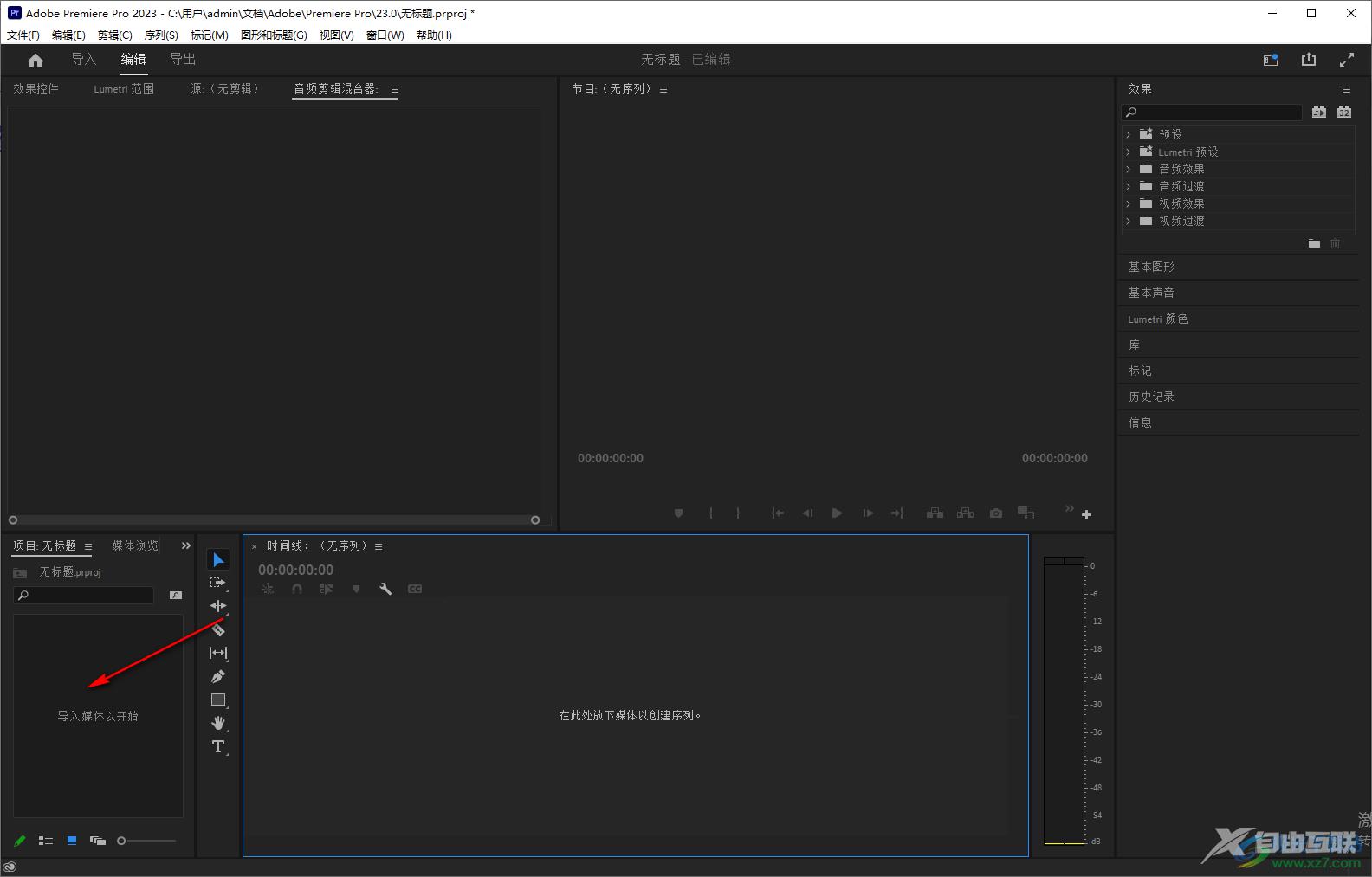Select the Ripple Edit tool
This screenshot has width=1372, height=877.
pos(218,606)
